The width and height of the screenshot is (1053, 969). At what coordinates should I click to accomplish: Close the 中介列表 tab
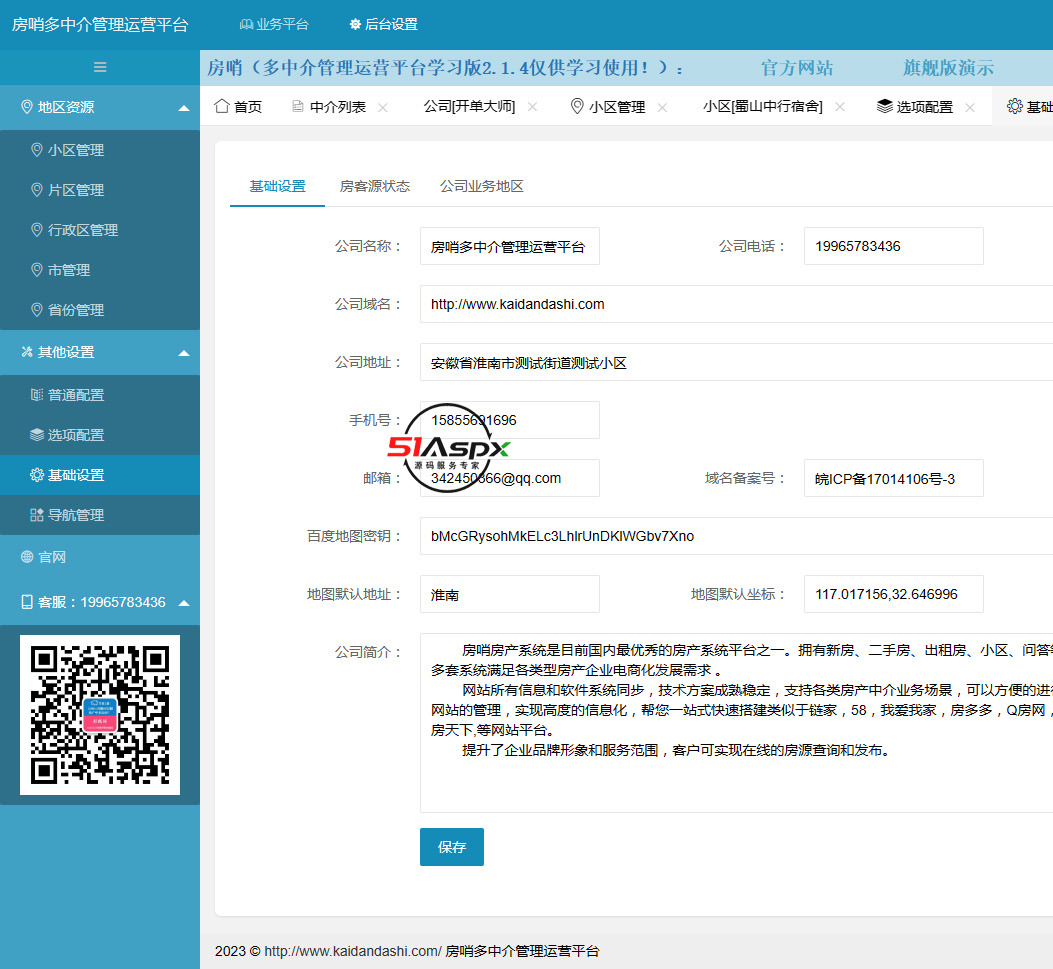pyautogui.click(x=383, y=107)
